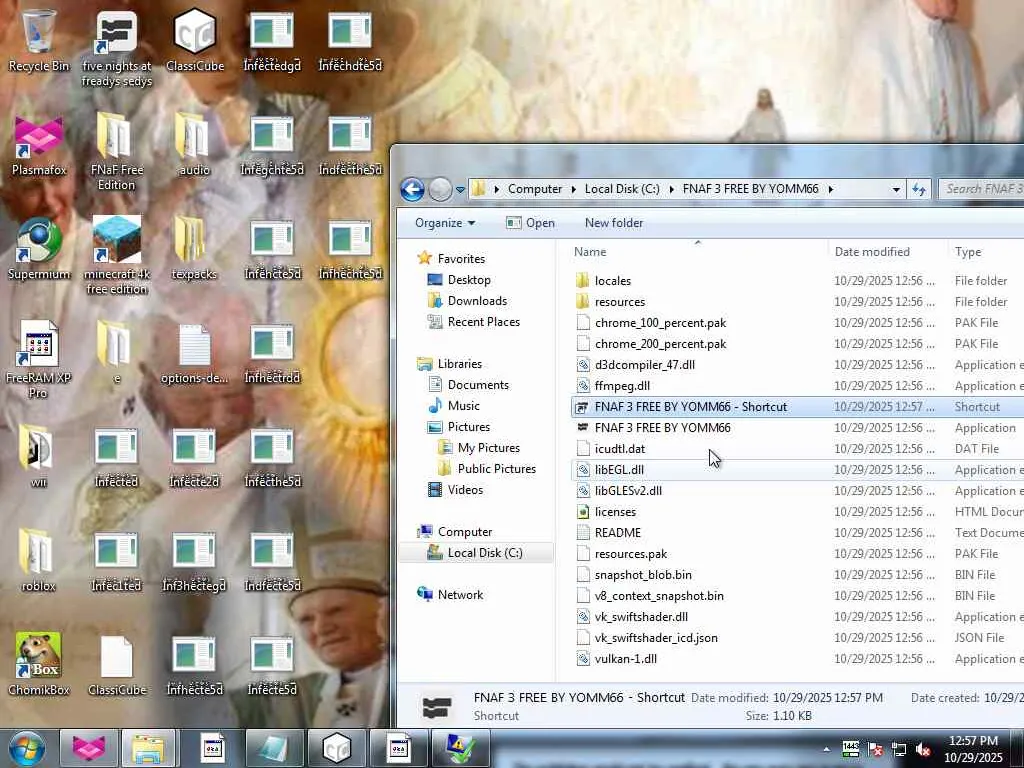Select the roblox folder on desktop

[x=39, y=559]
